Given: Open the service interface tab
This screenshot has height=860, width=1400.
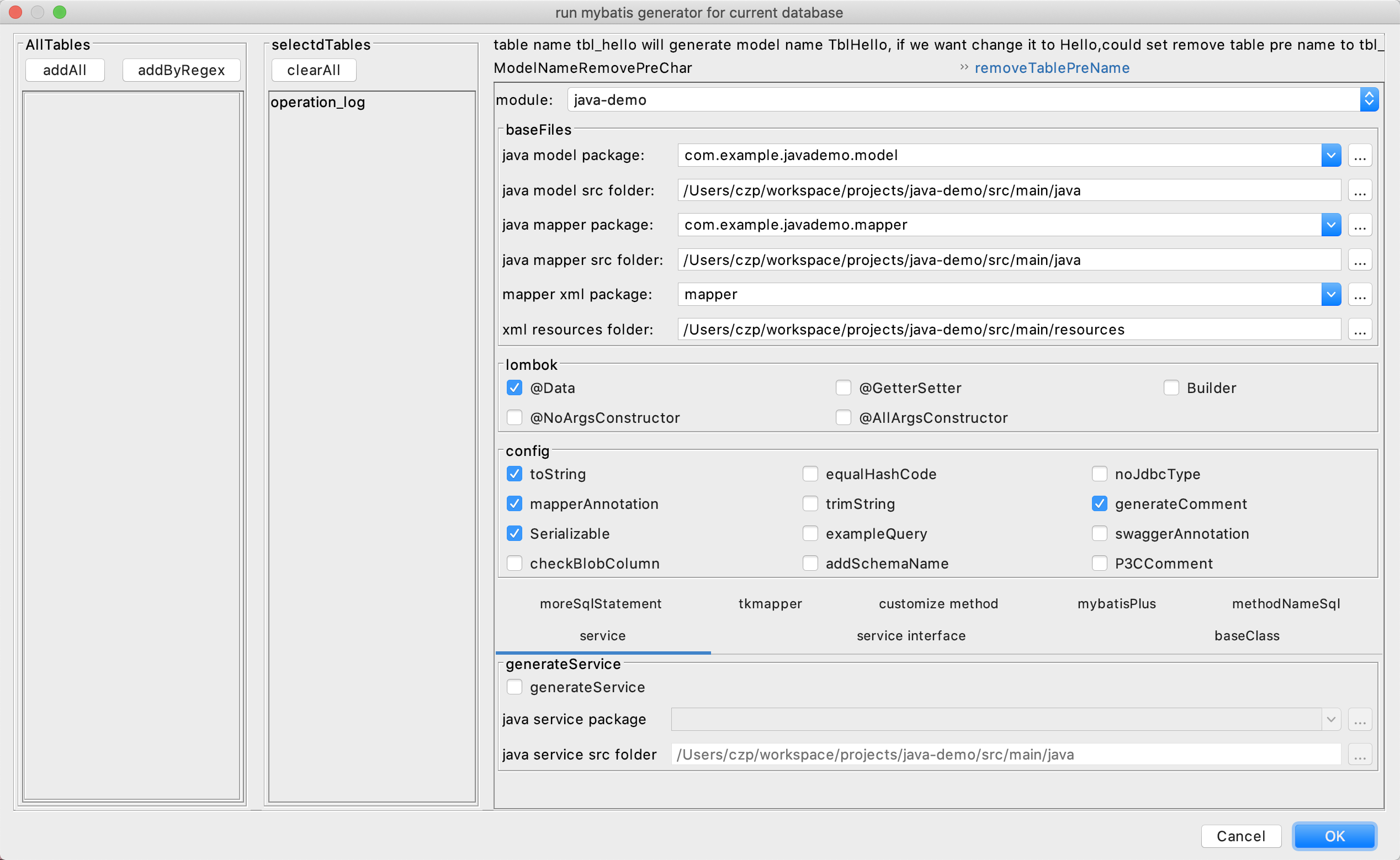Looking at the screenshot, I should (x=911, y=635).
